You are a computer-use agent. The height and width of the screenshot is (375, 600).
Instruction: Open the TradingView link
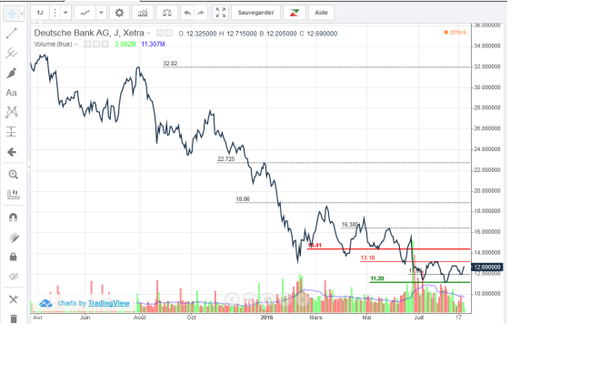tap(109, 303)
